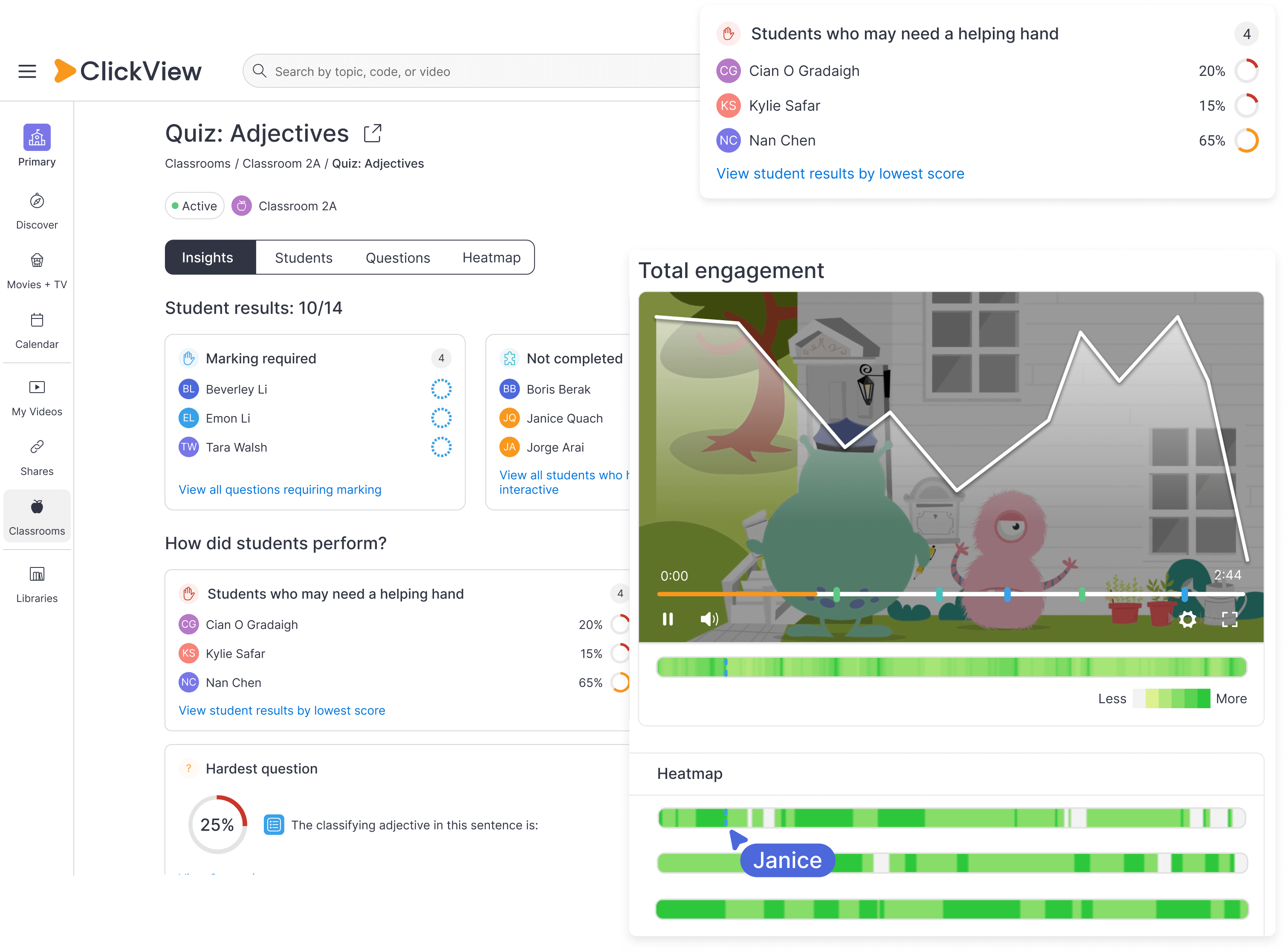
Task: Go to My Videos
Action: coord(37,398)
